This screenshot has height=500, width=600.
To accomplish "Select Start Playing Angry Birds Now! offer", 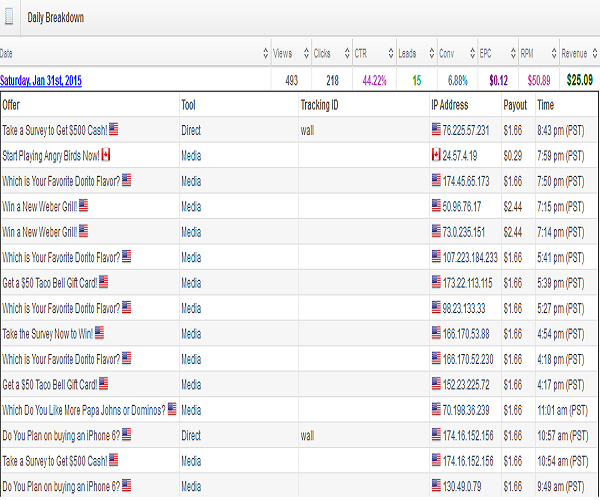I will (51, 156).
